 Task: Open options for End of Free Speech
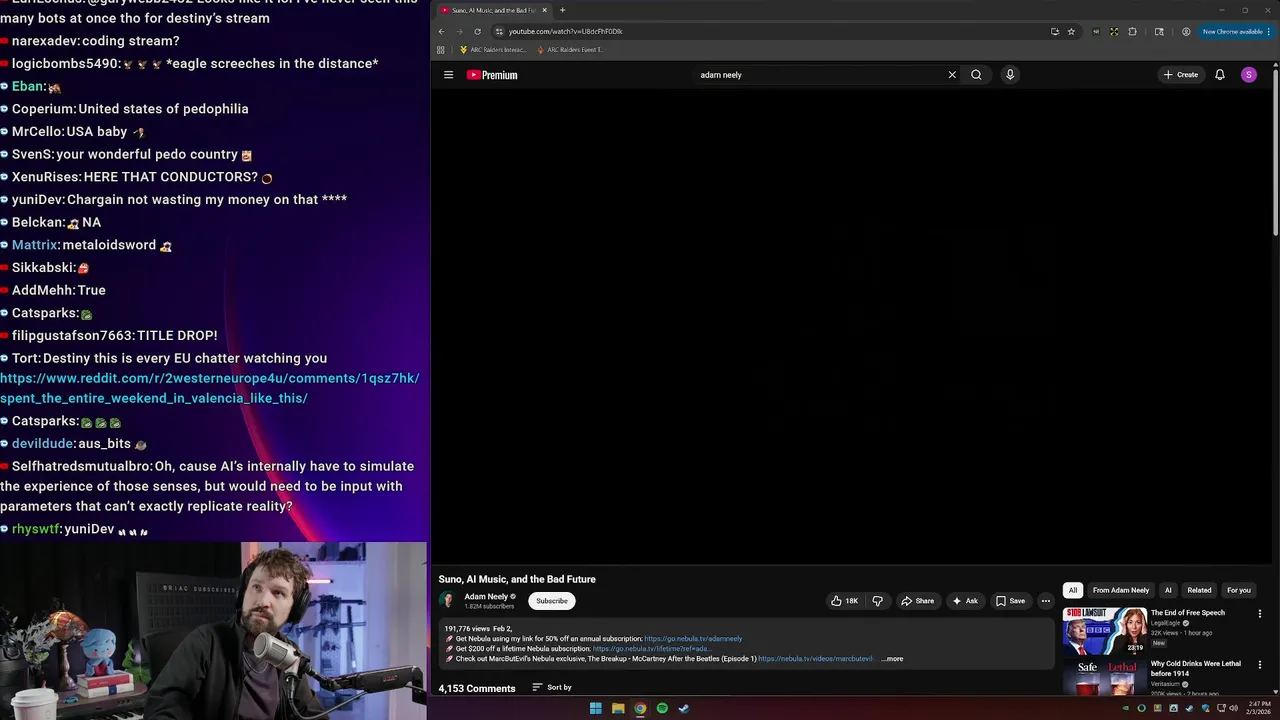pyautogui.click(x=1260, y=614)
